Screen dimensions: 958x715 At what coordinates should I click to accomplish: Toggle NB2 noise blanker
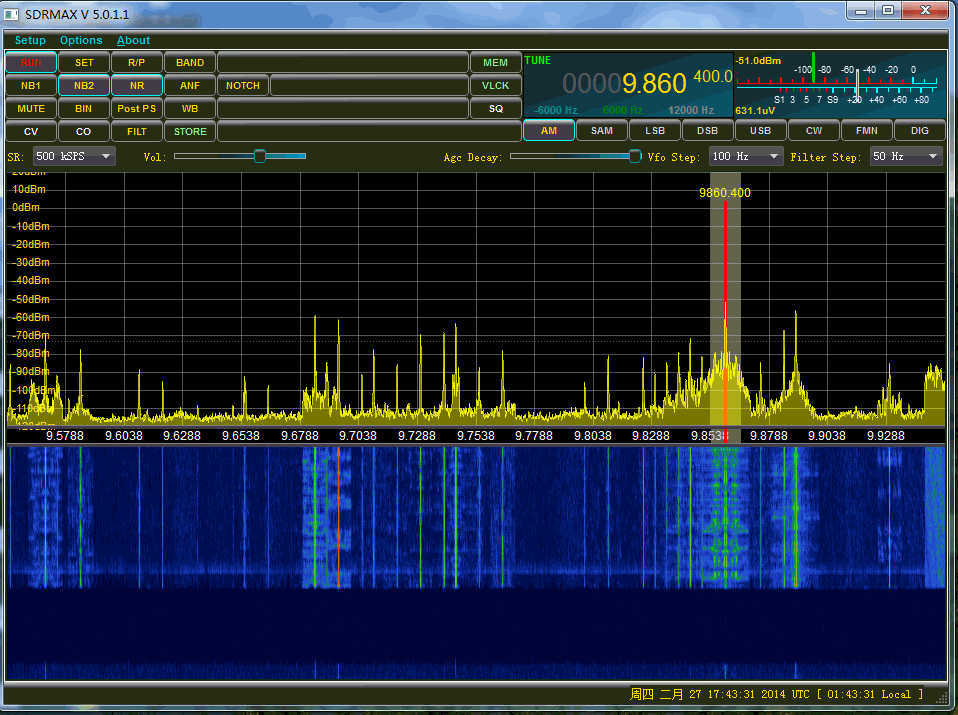click(84, 86)
